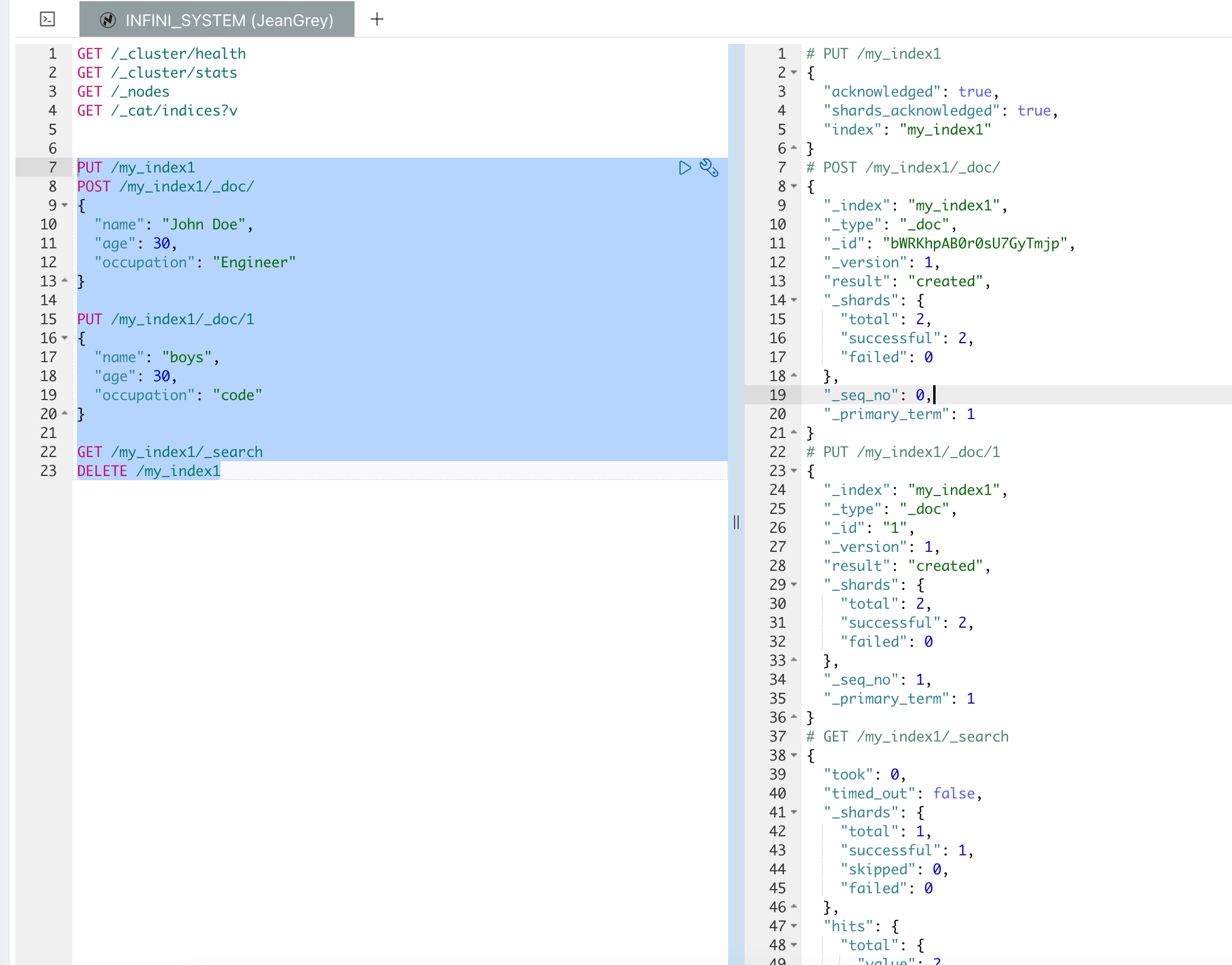Fold response object at output line 23
1232x965 pixels.
794,471
